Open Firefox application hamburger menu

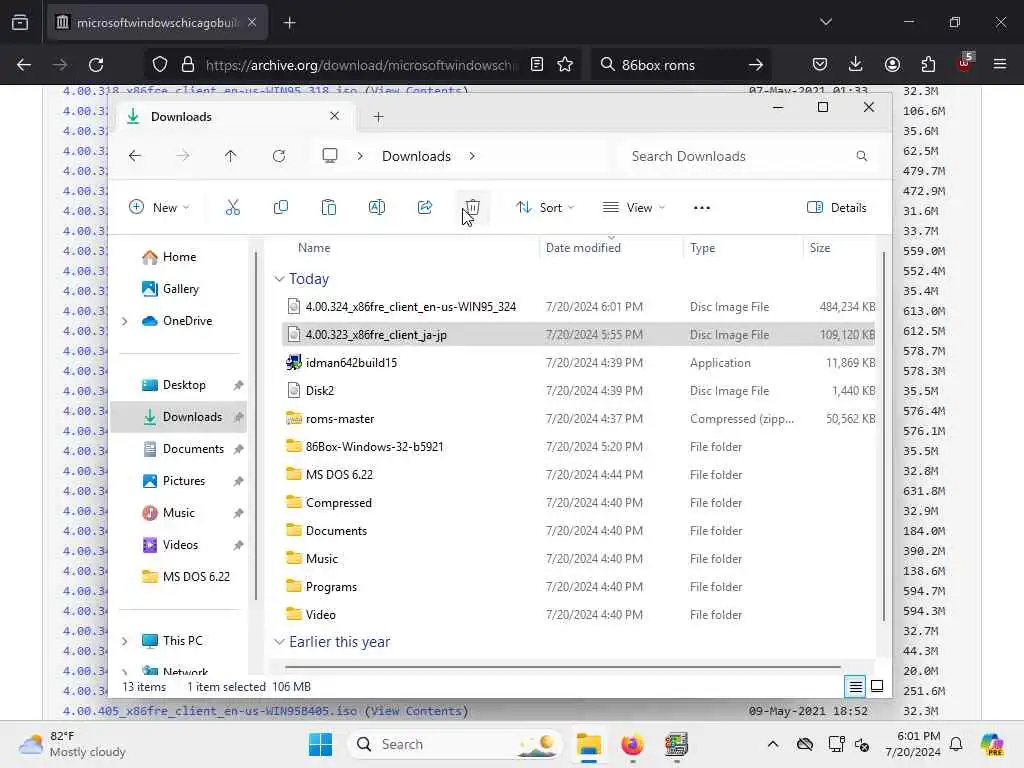click(x=1000, y=65)
